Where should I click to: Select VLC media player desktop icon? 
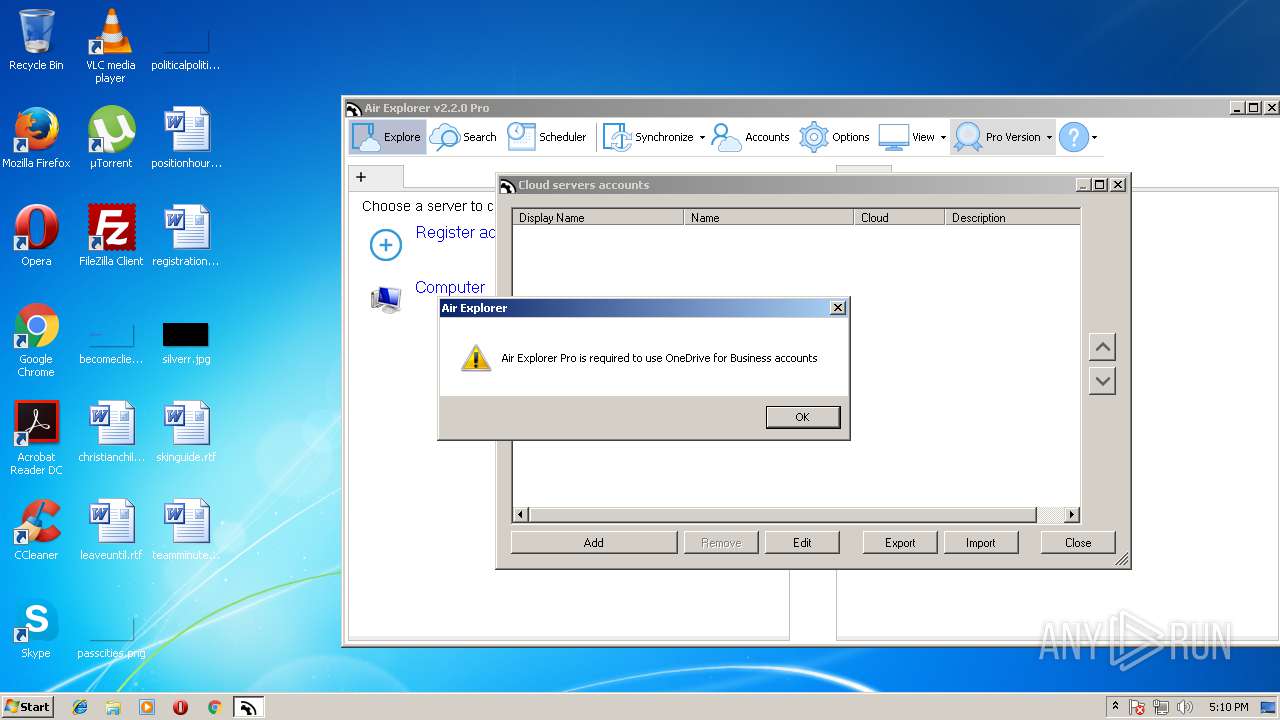coord(111,45)
